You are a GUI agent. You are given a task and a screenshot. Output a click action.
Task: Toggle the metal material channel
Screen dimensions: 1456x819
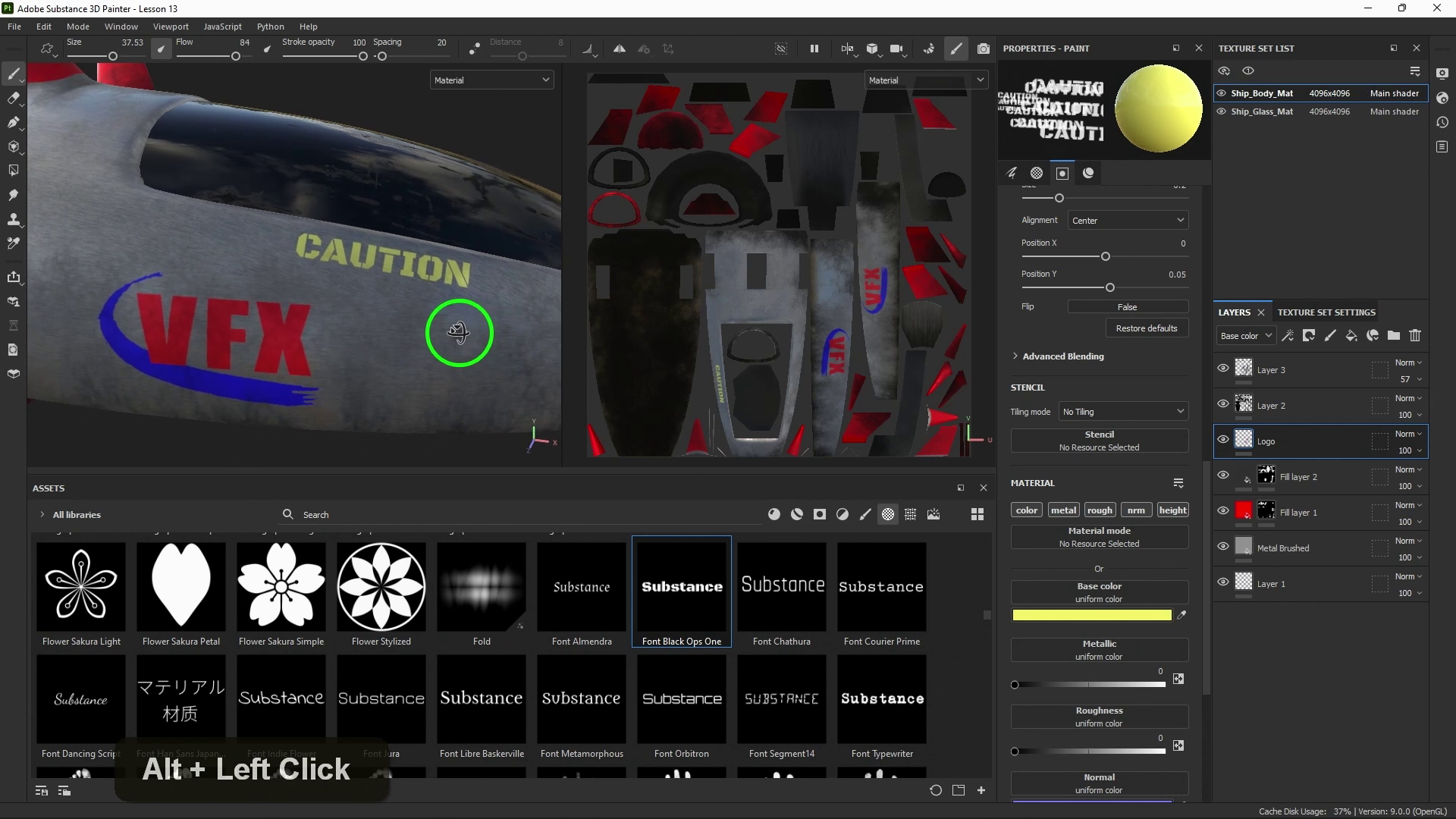1063,510
